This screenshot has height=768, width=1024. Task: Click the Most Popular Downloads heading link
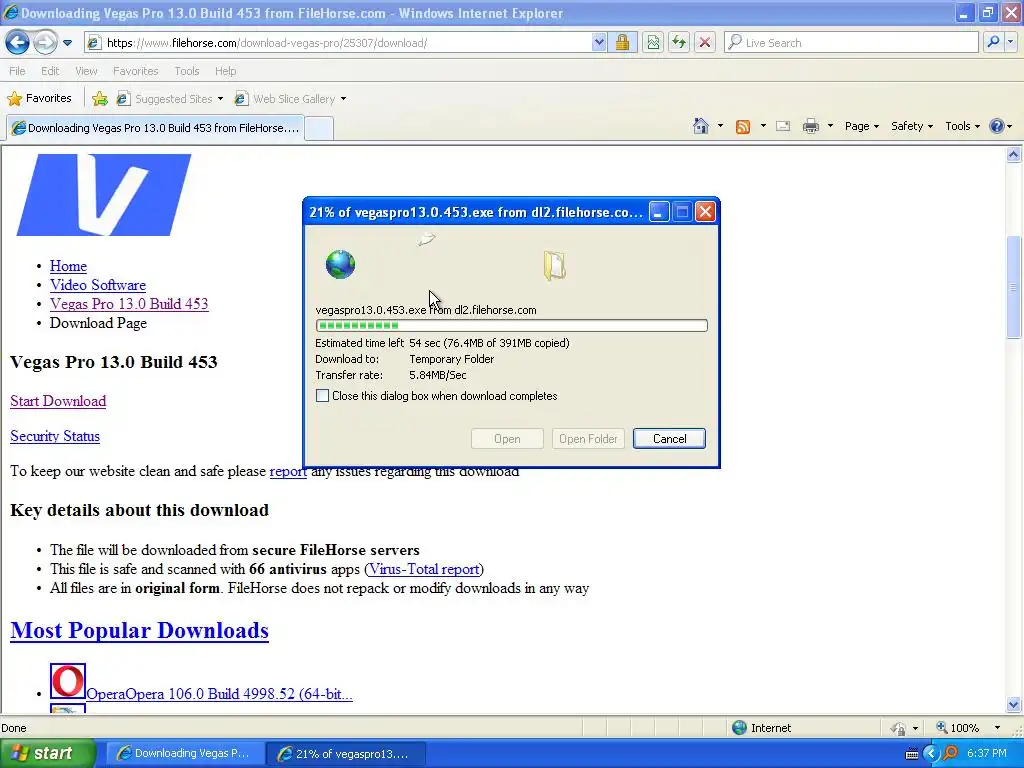pyautogui.click(x=139, y=630)
